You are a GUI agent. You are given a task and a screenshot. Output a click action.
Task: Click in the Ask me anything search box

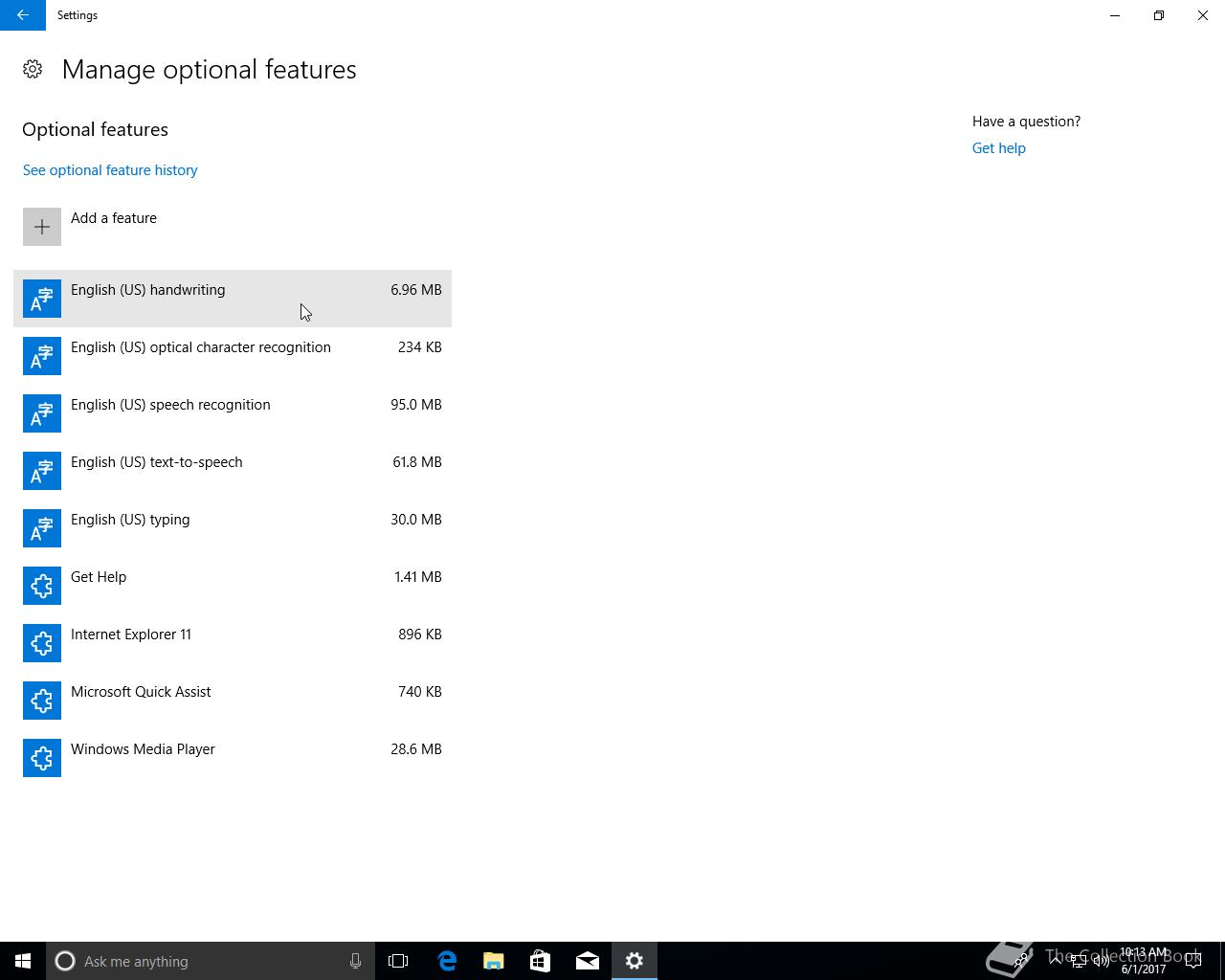(x=211, y=961)
